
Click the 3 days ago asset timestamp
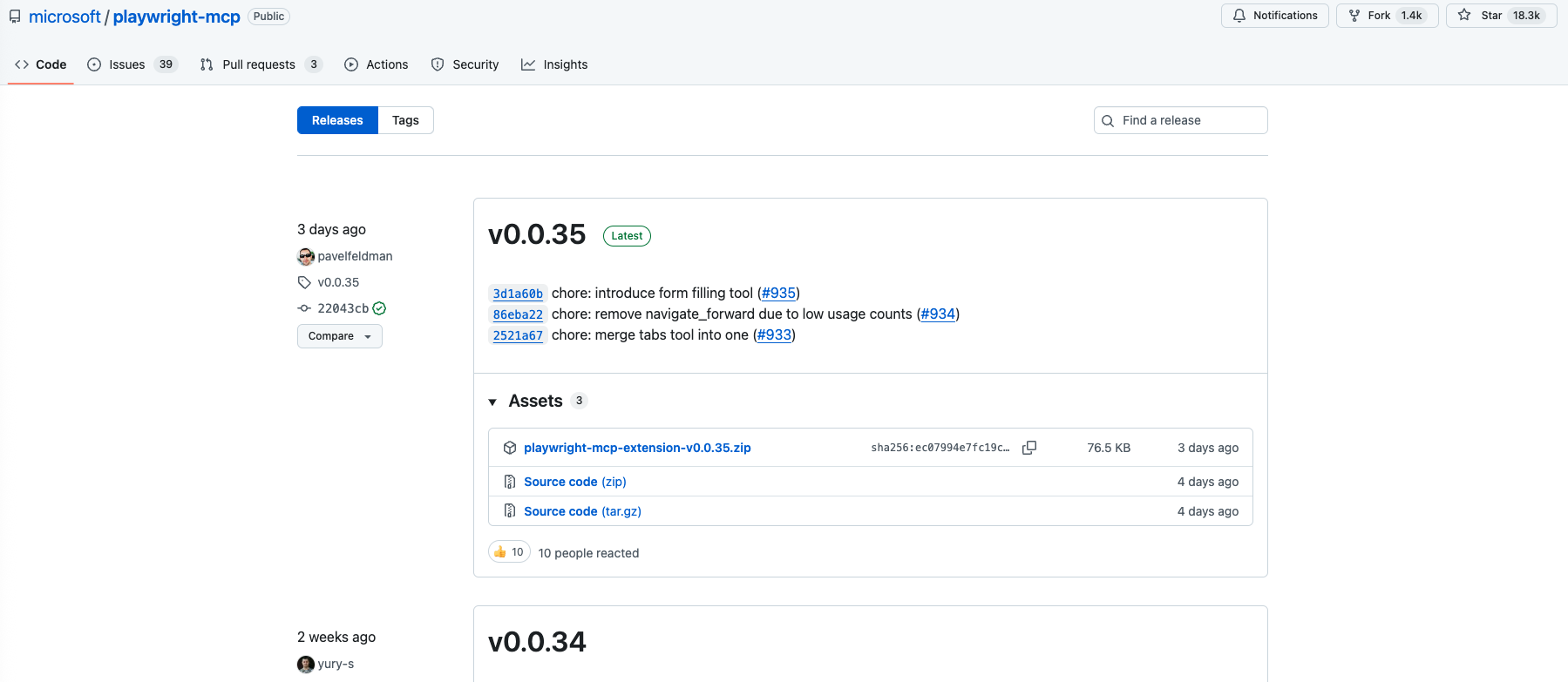(1208, 448)
